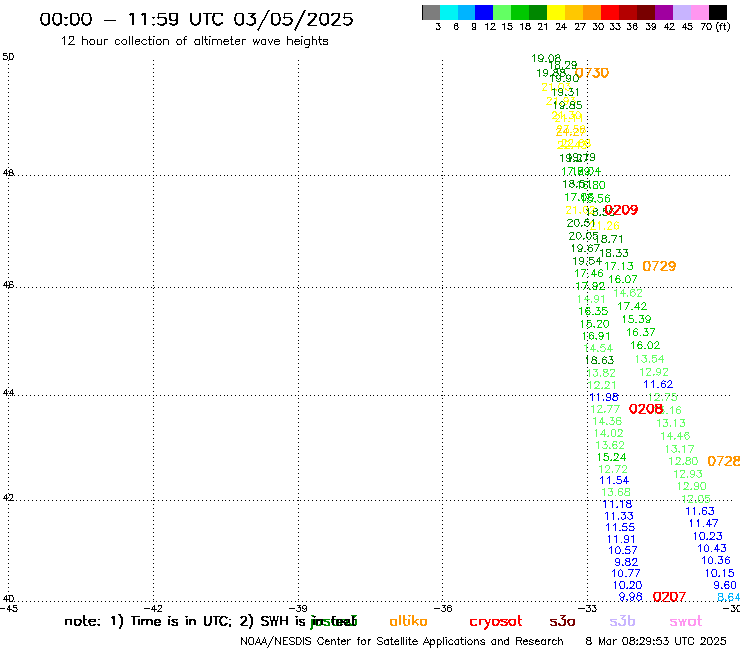The image size is (740, 650).
Task: Click the swot legend label
Action: point(686,622)
